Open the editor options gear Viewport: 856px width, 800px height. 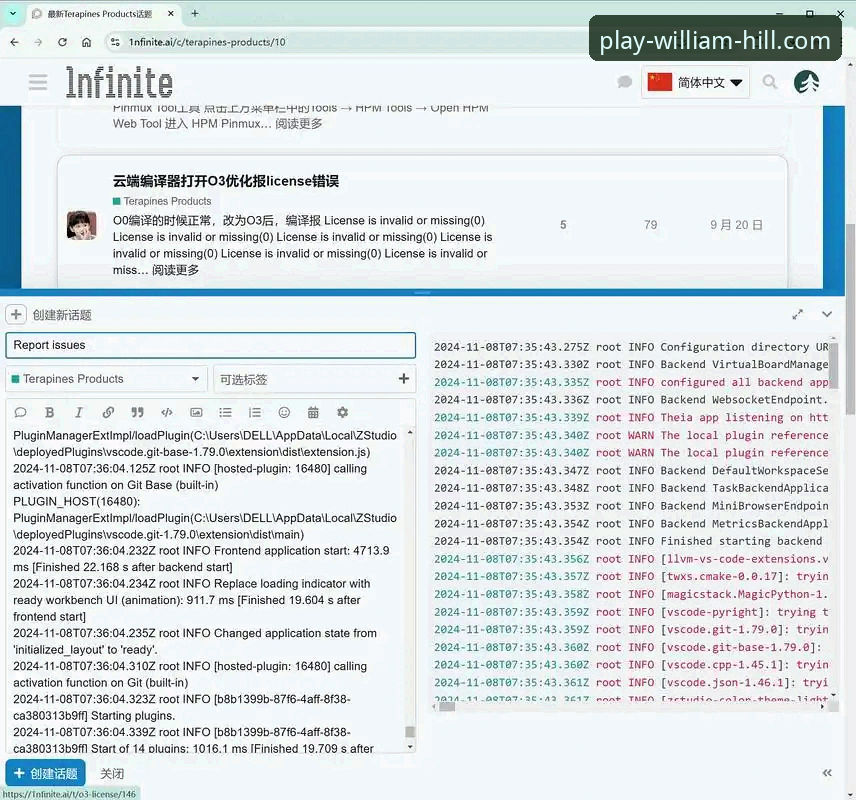pyautogui.click(x=342, y=412)
